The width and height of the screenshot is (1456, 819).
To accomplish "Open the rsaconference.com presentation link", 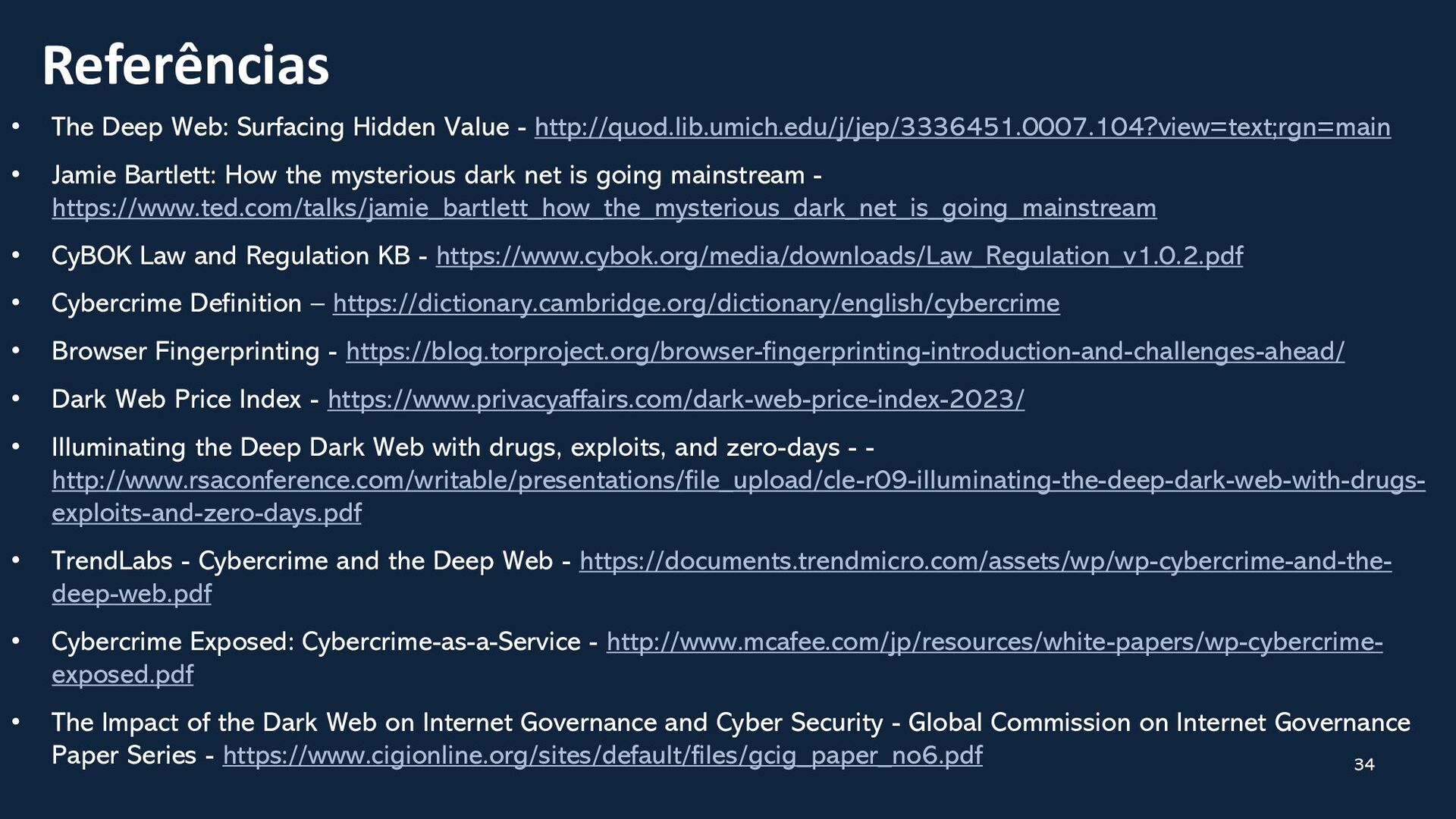I will (x=739, y=481).
